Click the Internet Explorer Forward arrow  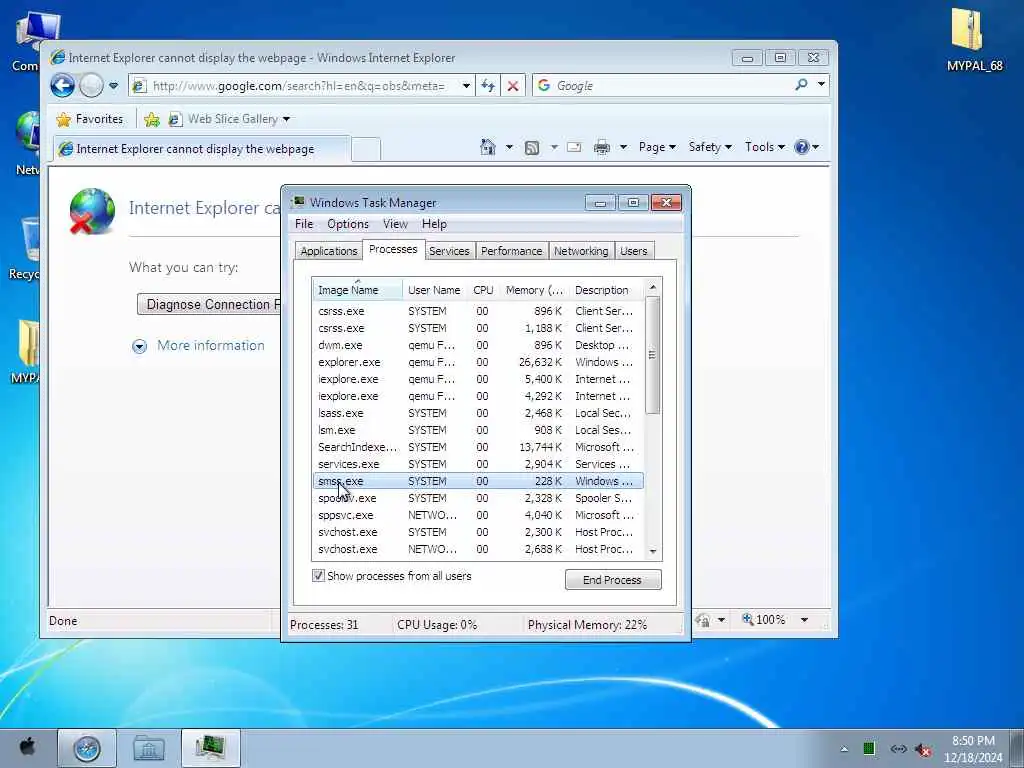(x=91, y=86)
